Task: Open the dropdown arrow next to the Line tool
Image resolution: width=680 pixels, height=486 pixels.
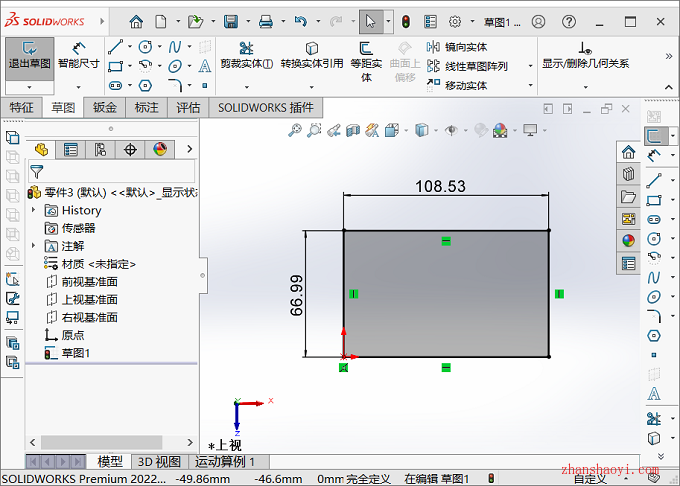Action: point(130,46)
